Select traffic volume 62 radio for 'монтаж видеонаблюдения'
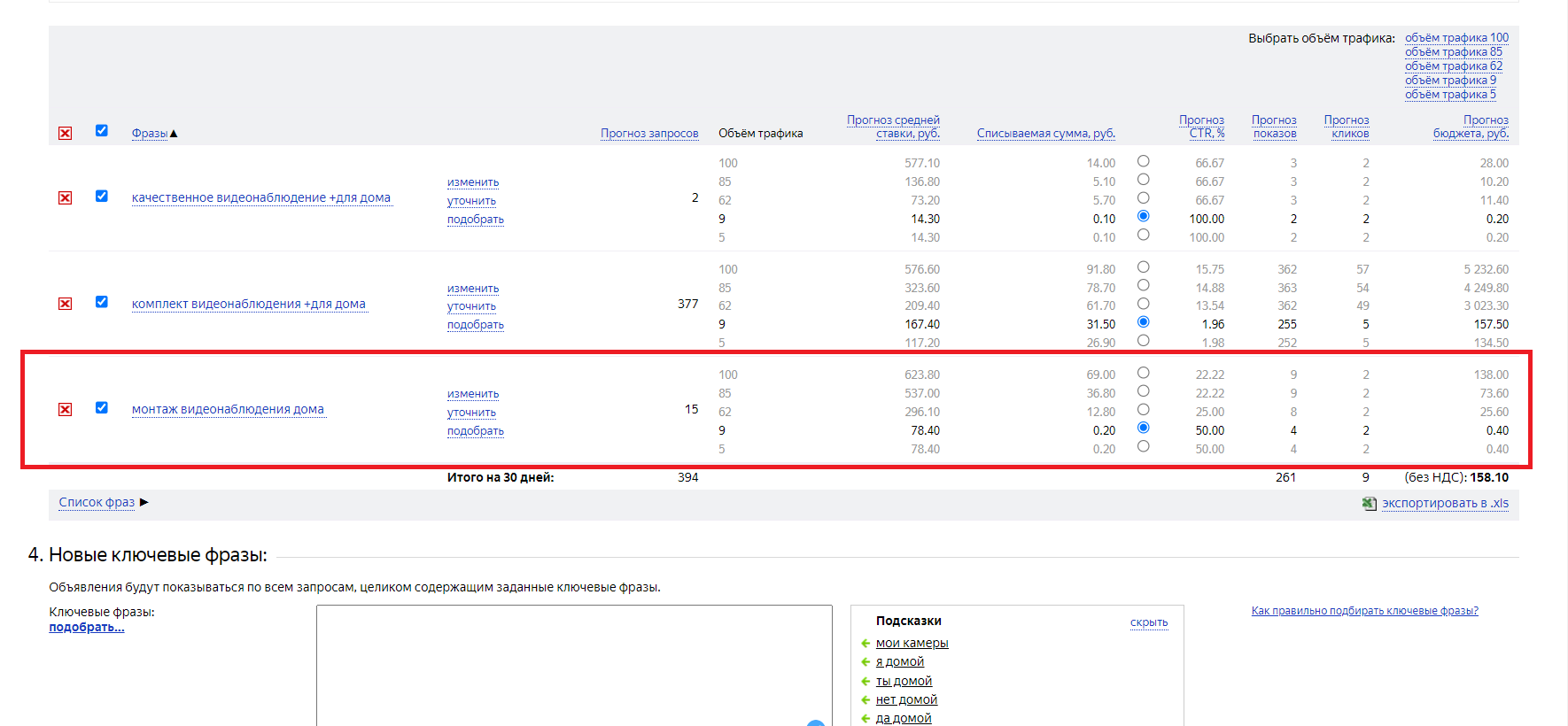This screenshot has height=726, width=1568. 1144,410
